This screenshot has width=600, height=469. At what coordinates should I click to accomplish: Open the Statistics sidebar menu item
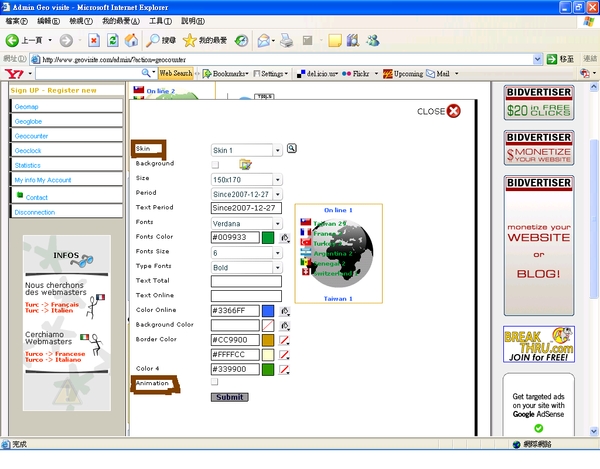(x=66, y=165)
